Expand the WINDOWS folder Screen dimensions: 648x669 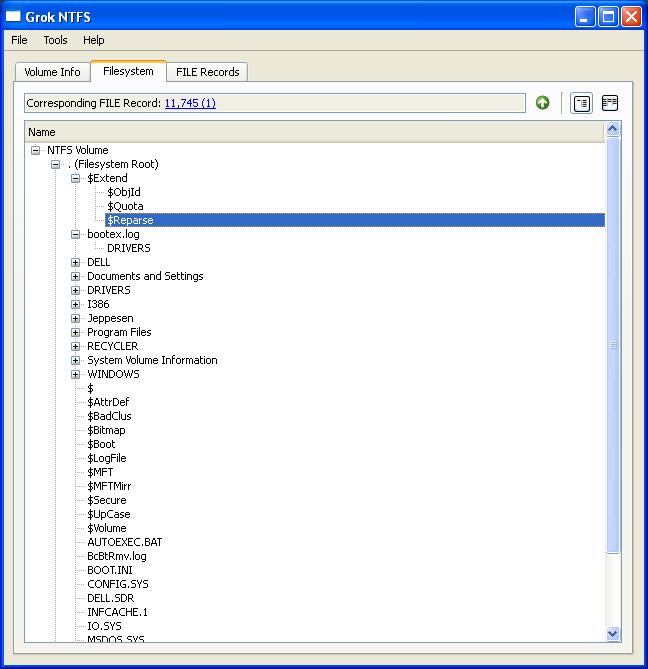tap(76, 374)
